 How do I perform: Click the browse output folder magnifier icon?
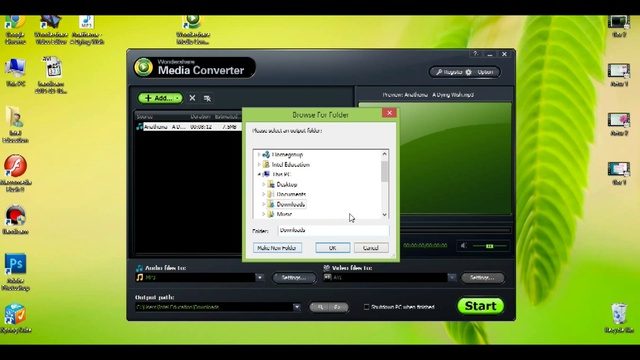320,307
